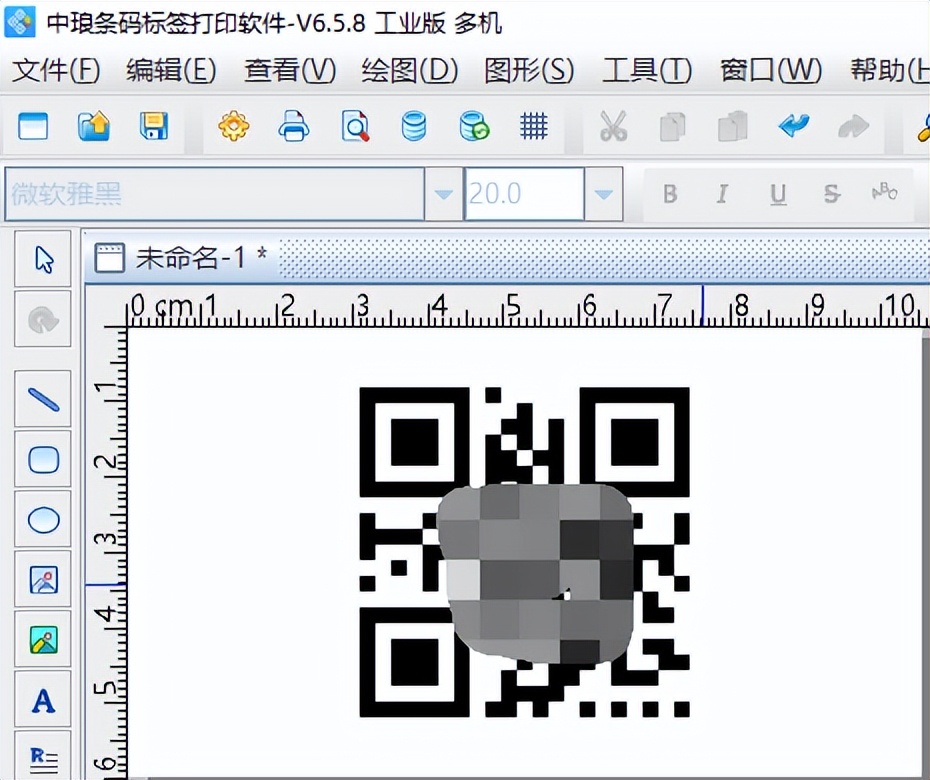Open database settings cylinder icon
The width and height of the screenshot is (930, 780).
[x=413, y=126]
